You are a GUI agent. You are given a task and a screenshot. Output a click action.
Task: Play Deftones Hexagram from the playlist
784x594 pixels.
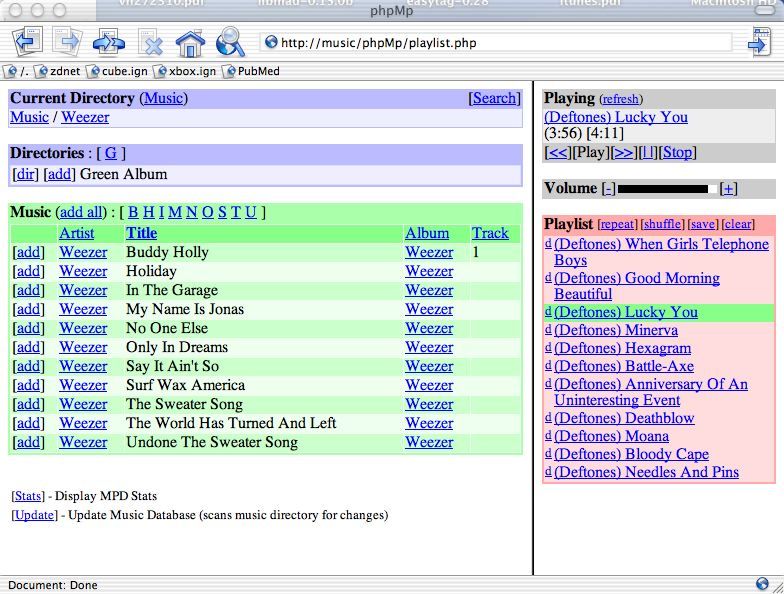622,348
